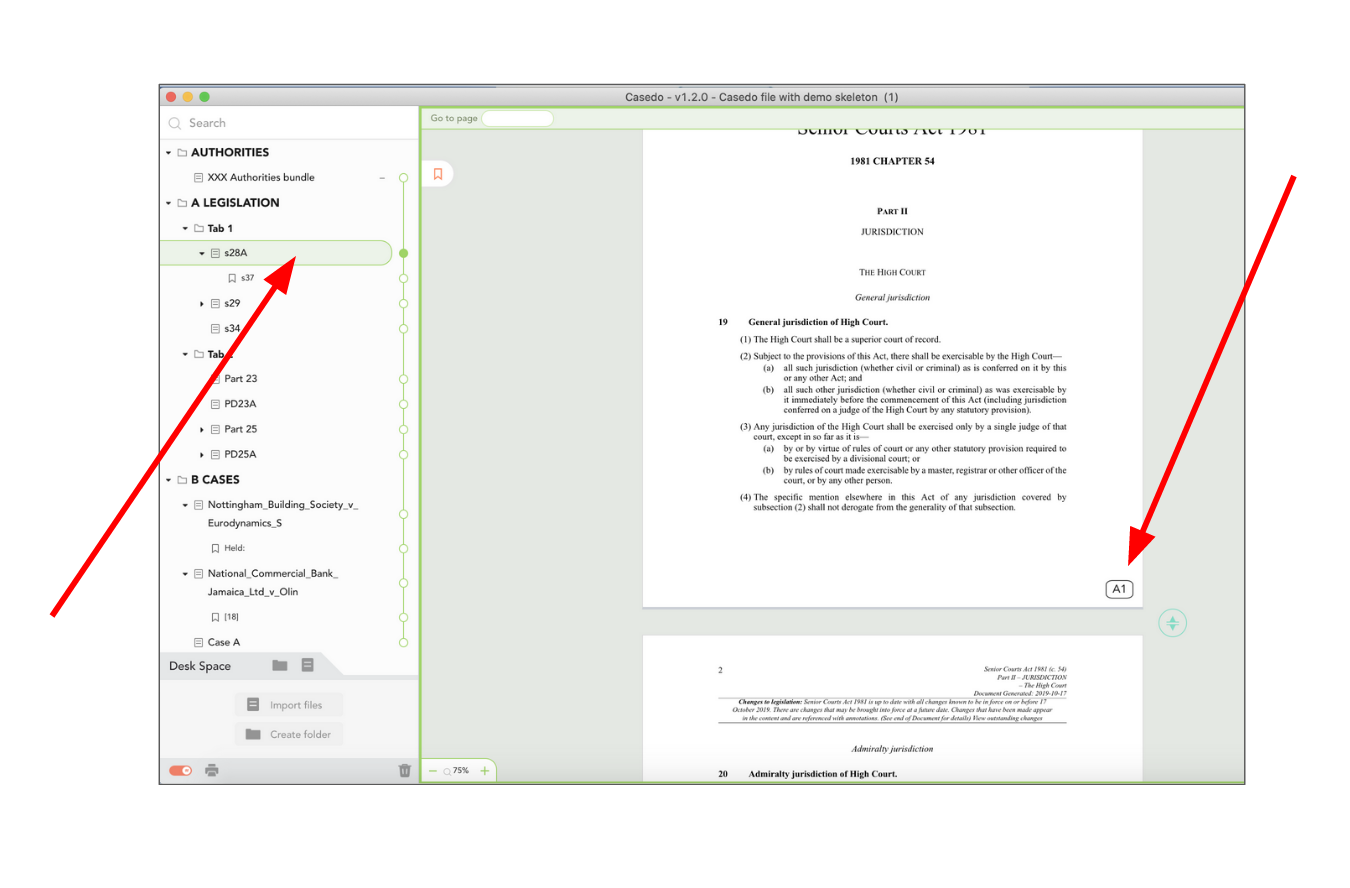This screenshot has height=888, width=1350.
Task: Click the Part 25 tree row label
Action: click(x=241, y=429)
